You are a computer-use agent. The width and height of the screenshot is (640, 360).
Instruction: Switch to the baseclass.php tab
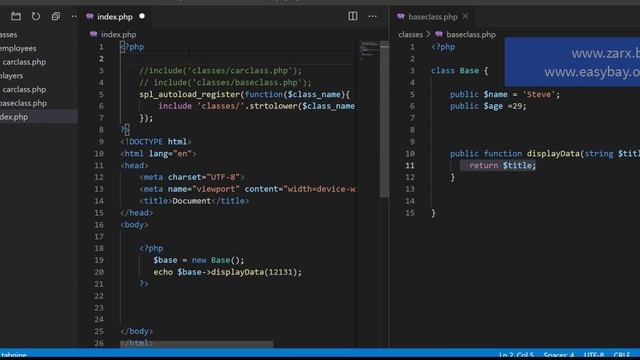pos(433,17)
